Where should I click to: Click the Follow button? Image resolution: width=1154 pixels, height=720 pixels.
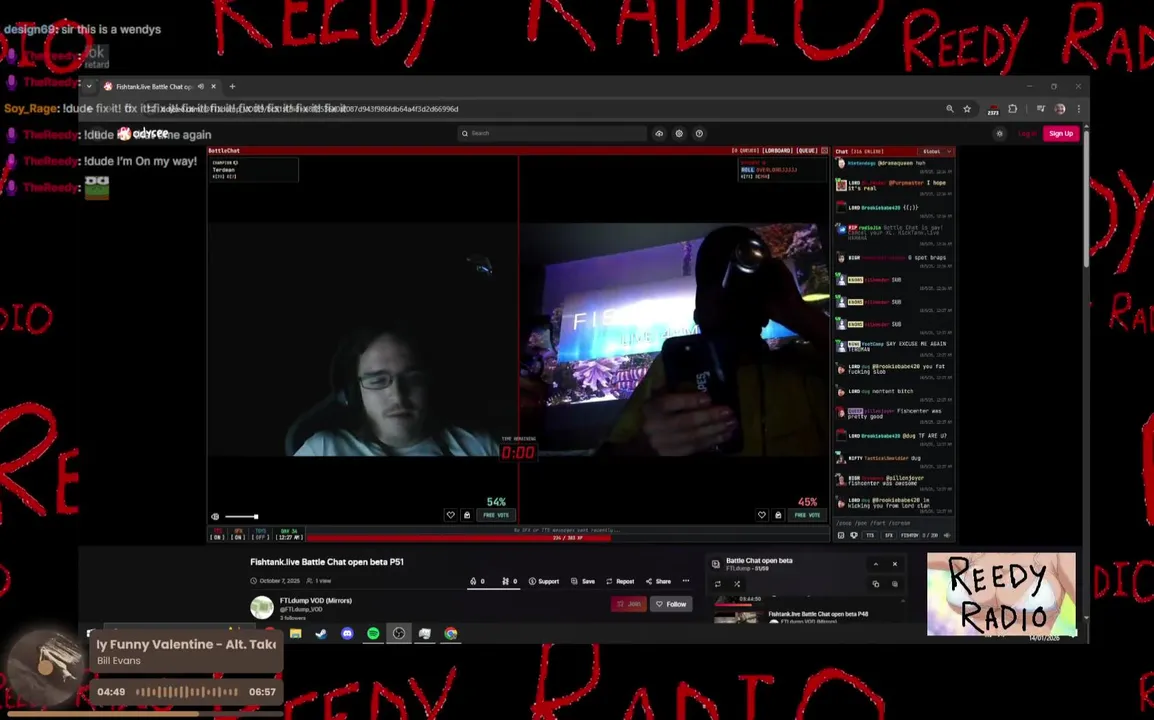tap(671, 604)
